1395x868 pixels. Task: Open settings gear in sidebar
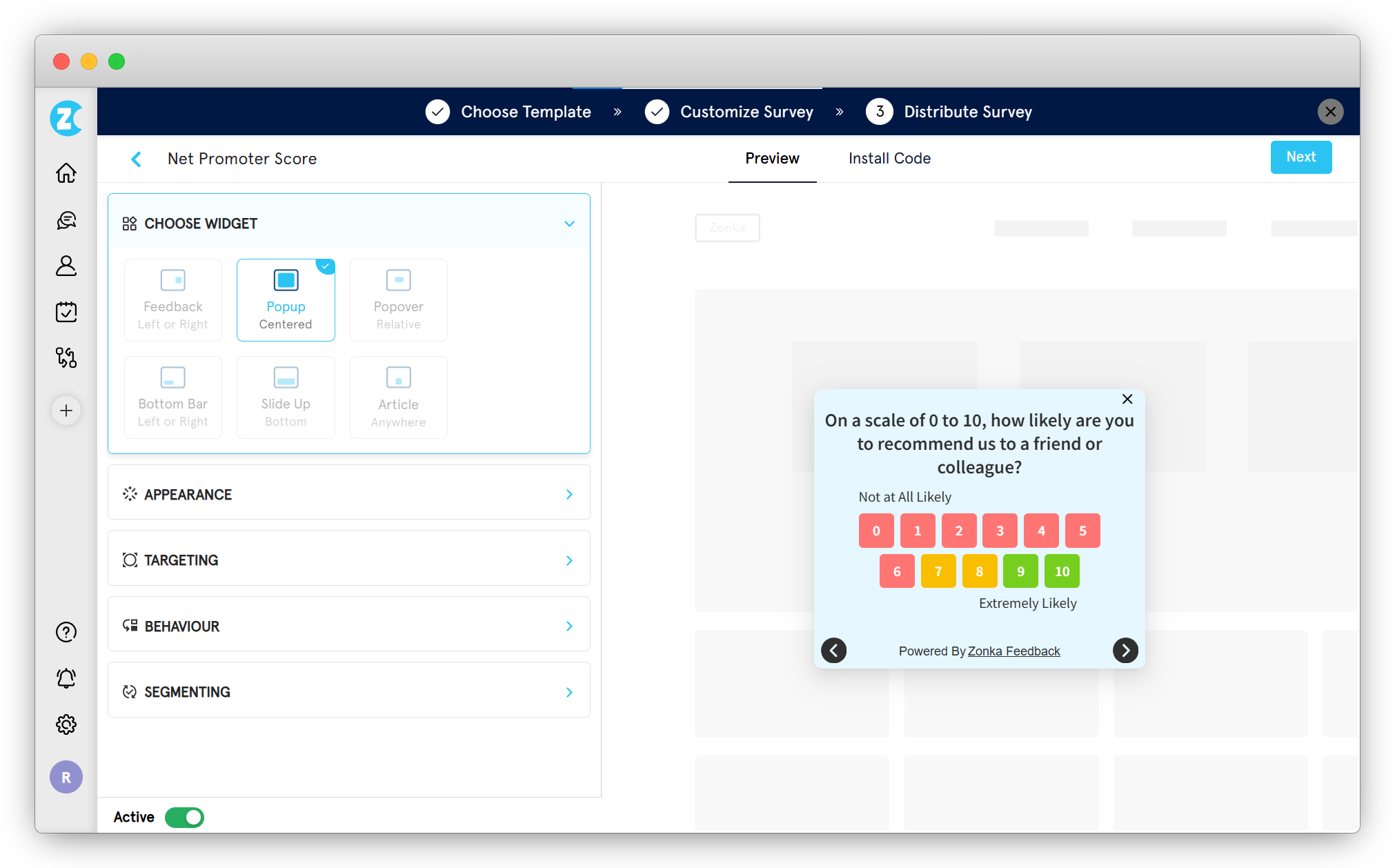point(66,724)
